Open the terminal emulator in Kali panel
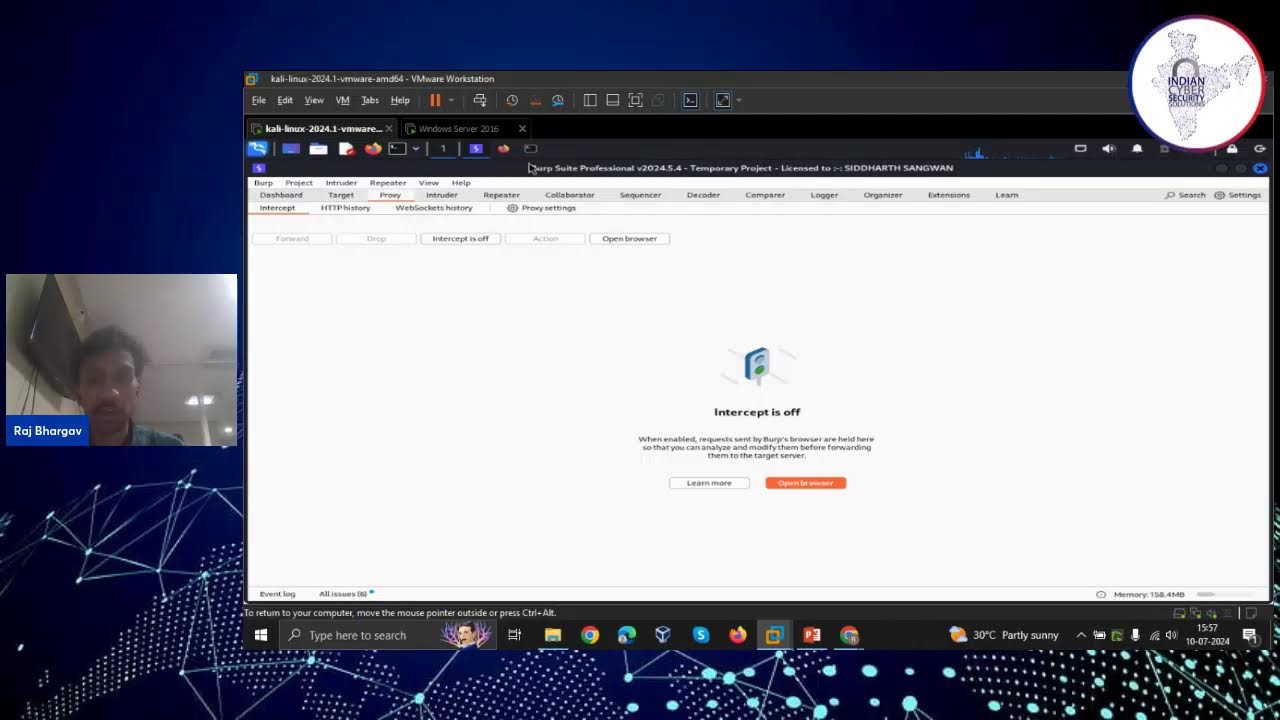The height and width of the screenshot is (720, 1280). pos(397,148)
